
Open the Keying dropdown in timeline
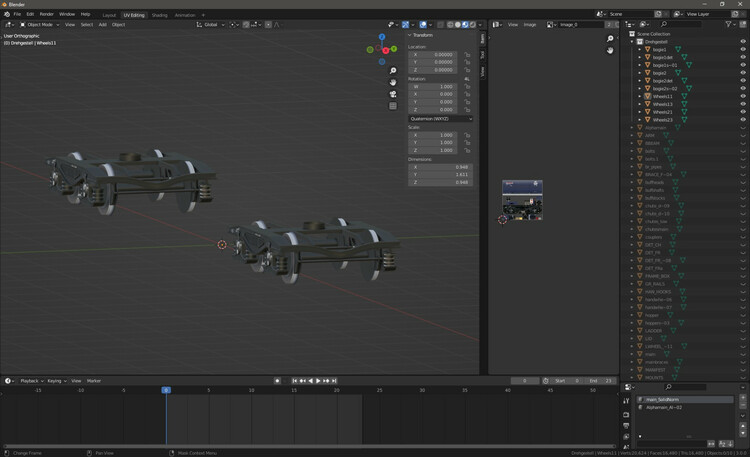tap(56, 381)
